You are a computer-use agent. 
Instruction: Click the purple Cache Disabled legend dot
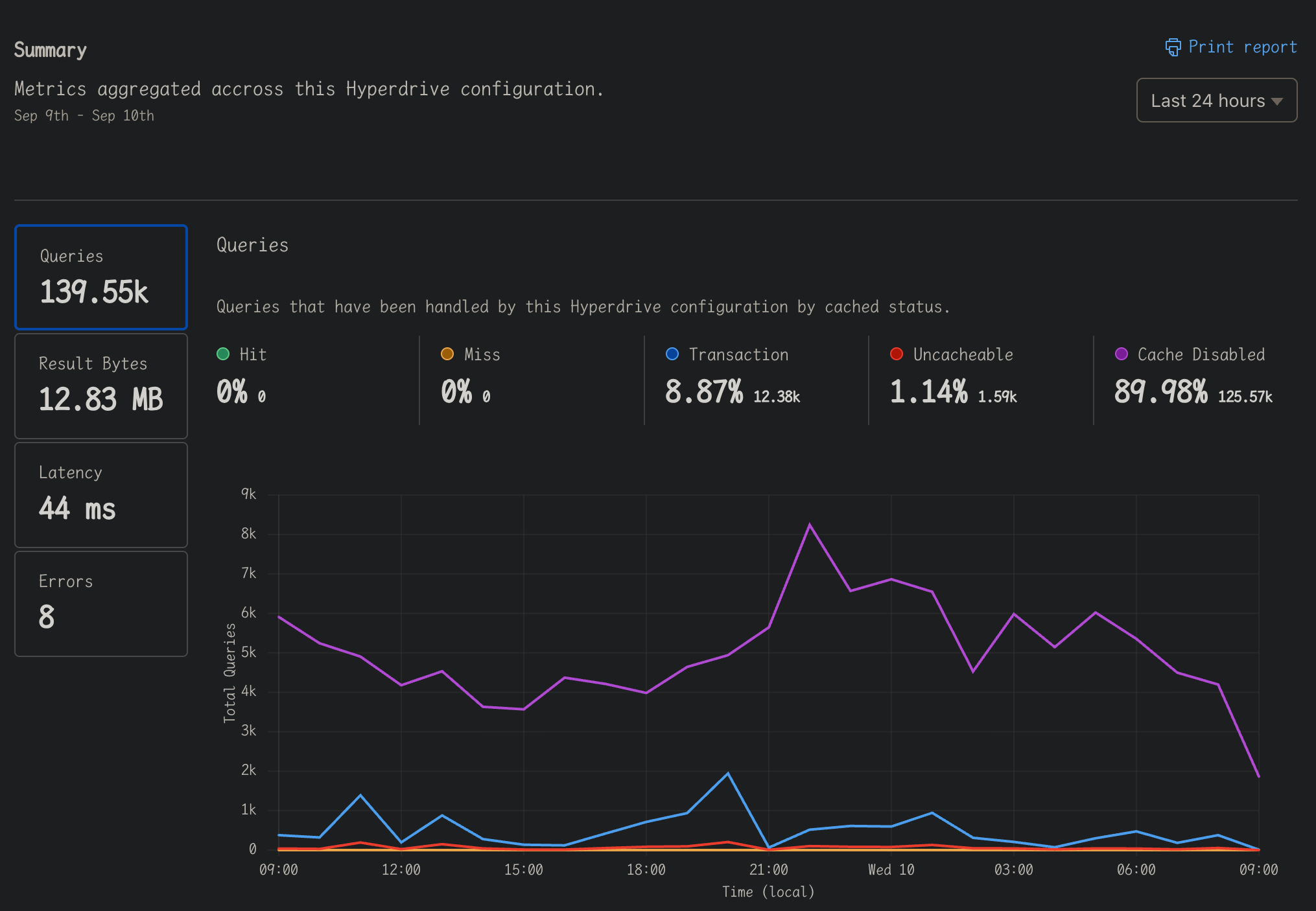coord(1122,354)
